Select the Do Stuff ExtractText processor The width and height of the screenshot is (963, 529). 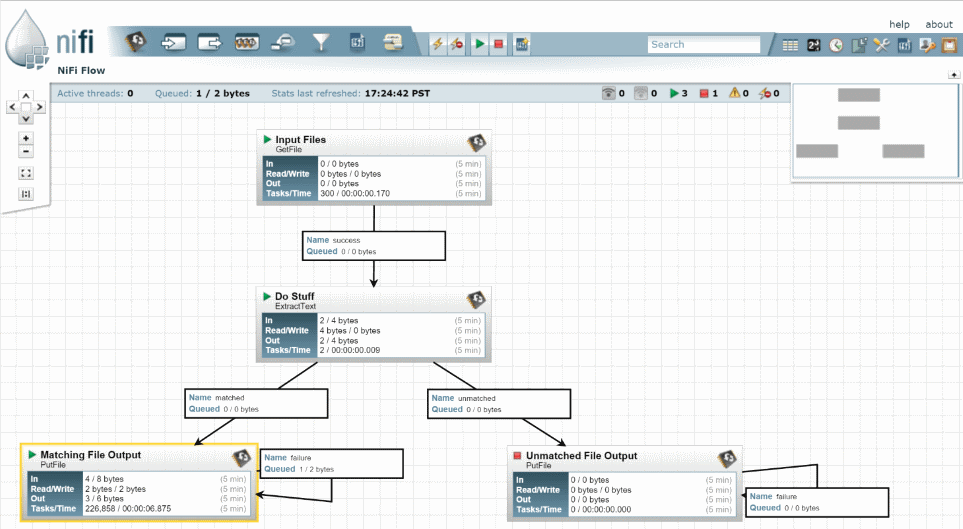[x=373, y=324]
